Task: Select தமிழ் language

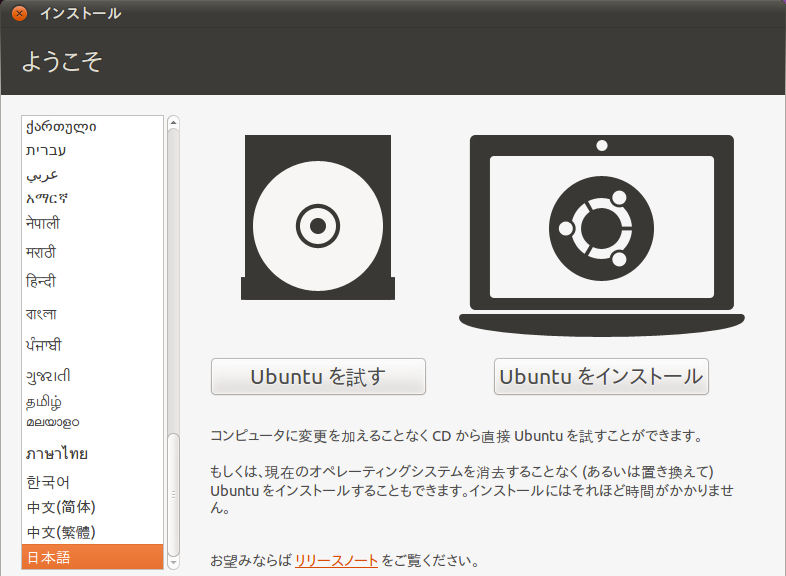Action: 92,402
